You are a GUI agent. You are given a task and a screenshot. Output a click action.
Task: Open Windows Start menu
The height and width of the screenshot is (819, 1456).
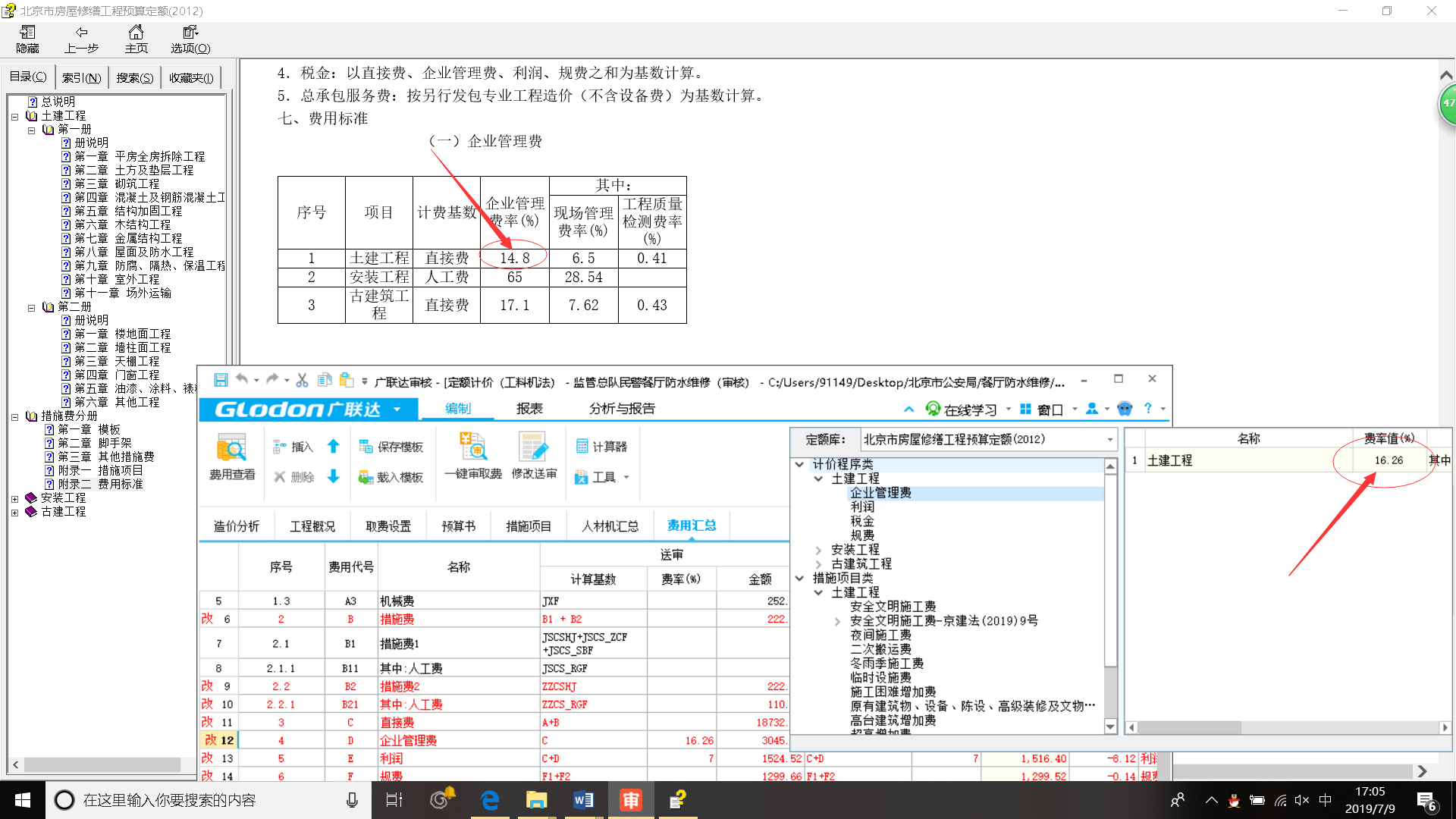[x=23, y=800]
